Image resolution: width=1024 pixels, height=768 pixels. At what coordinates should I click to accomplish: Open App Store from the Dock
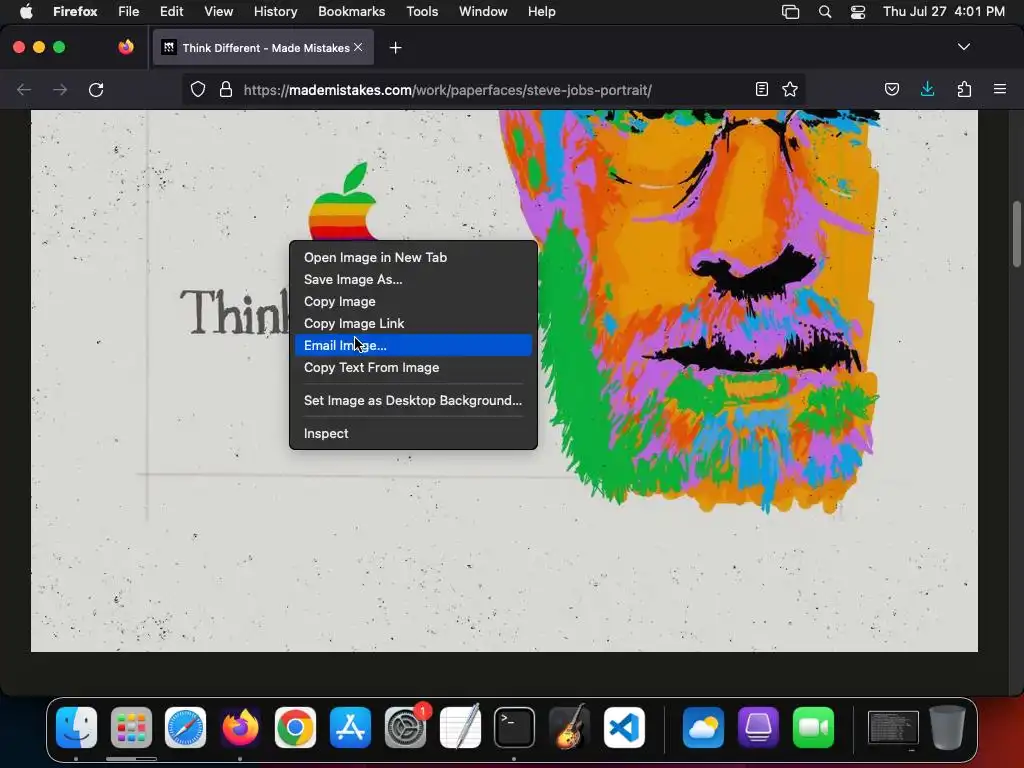point(350,727)
